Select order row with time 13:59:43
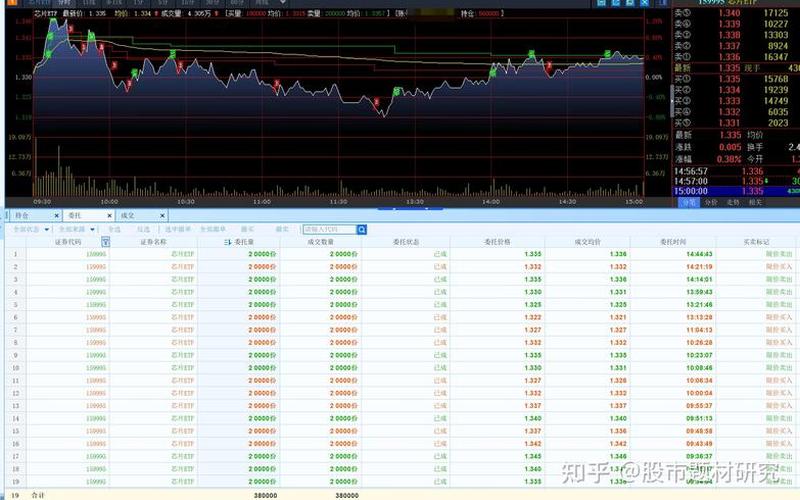 click(x=402, y=292)
